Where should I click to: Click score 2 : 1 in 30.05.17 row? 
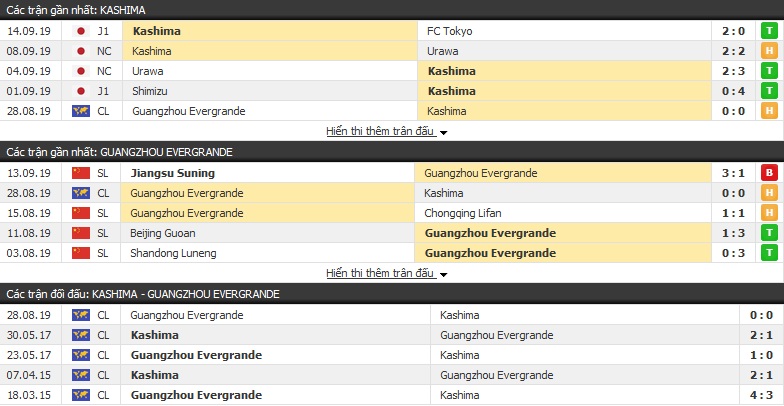[762, 335]
